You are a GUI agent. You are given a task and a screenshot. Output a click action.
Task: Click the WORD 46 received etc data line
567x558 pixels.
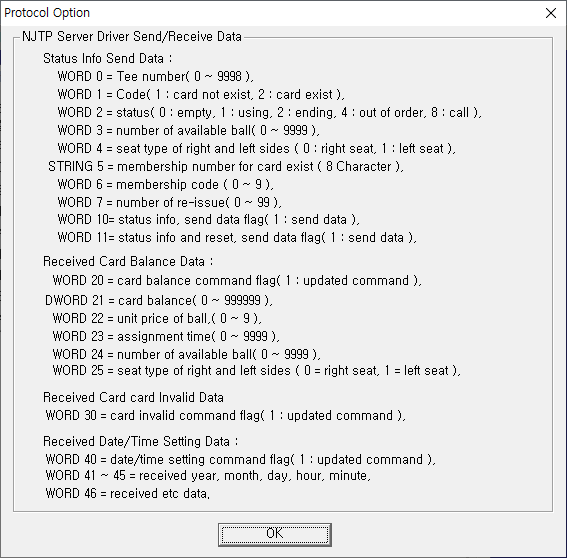(x=128, y=494)
